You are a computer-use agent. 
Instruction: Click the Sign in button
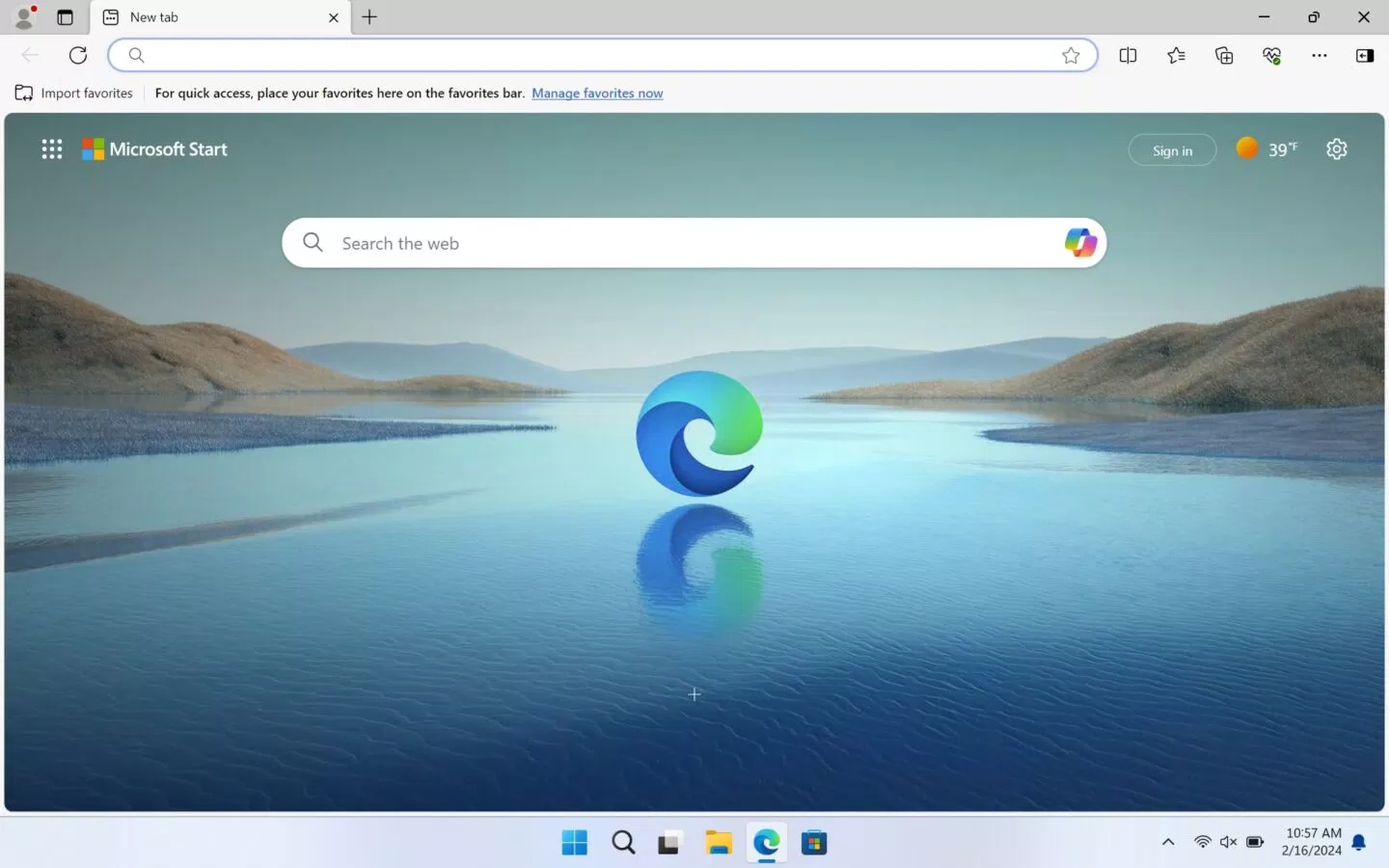coord(1172,150)
